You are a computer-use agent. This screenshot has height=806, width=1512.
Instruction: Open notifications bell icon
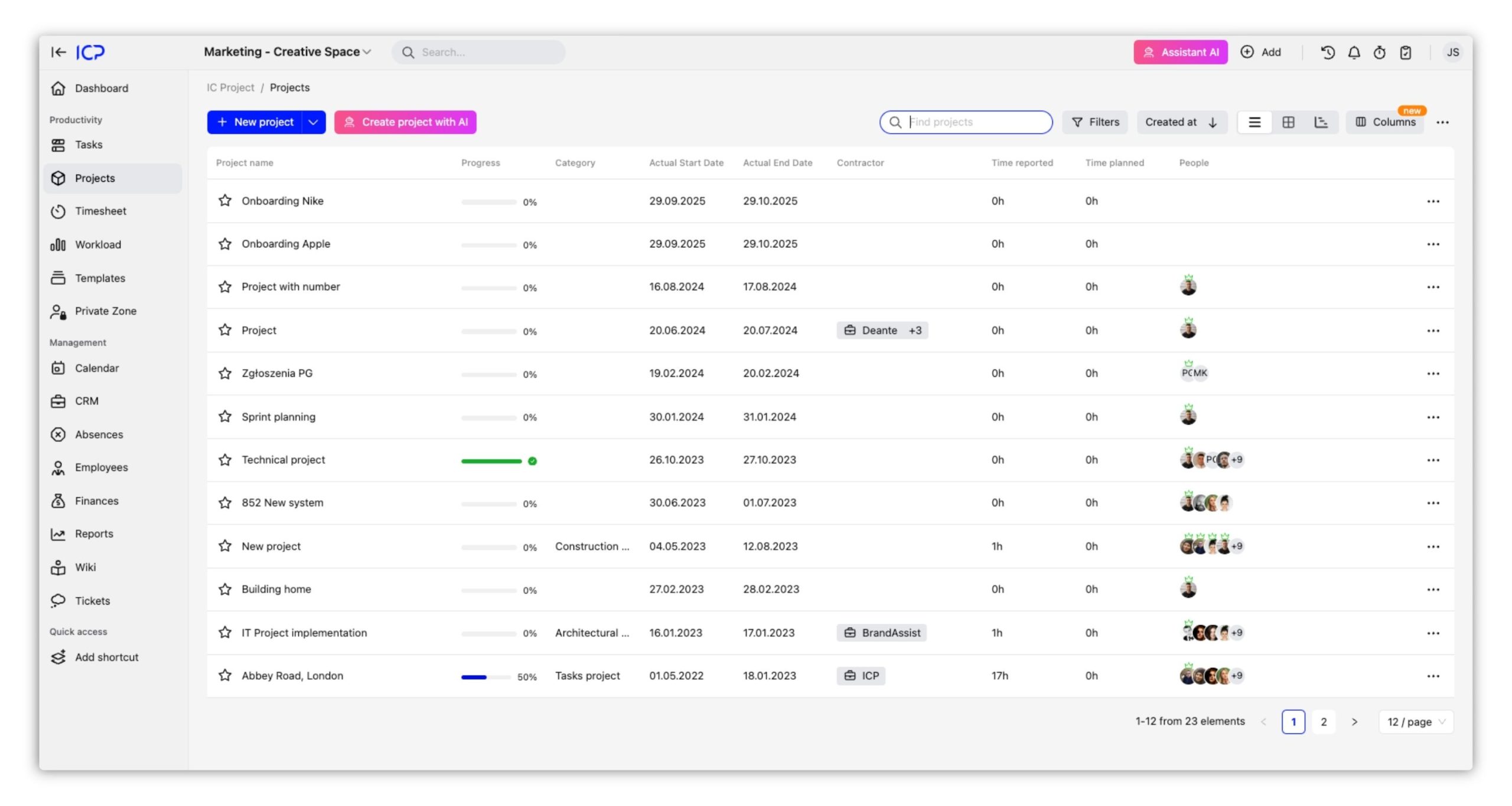[1354, 53]
